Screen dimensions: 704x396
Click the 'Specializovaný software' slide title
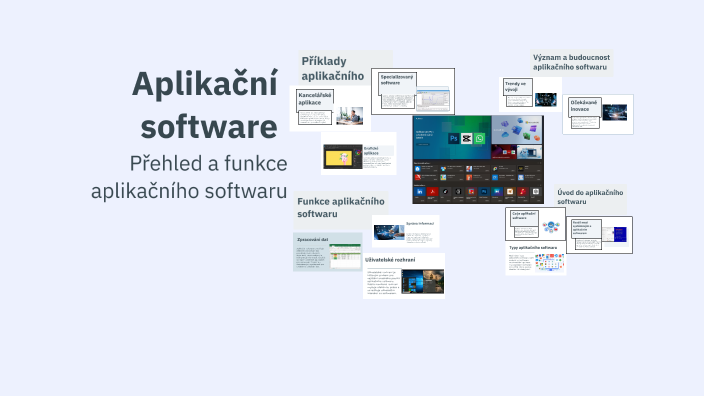[x=397, y=80]
